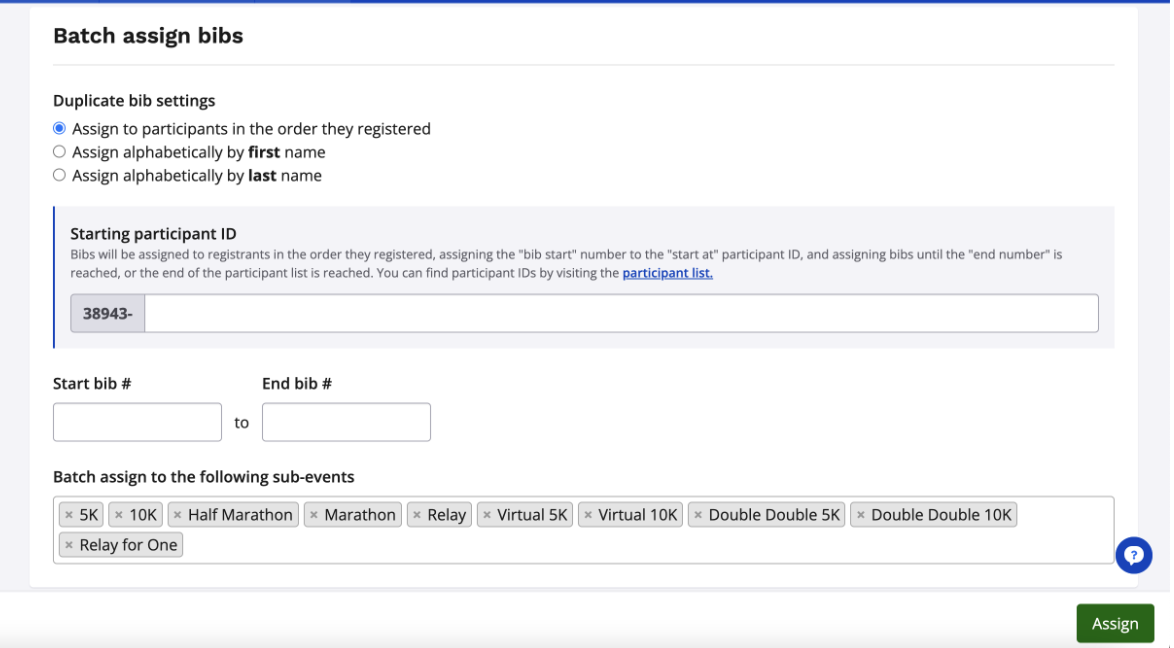
Task: Select assign alphabetically by first name
Action: (60, 152)
